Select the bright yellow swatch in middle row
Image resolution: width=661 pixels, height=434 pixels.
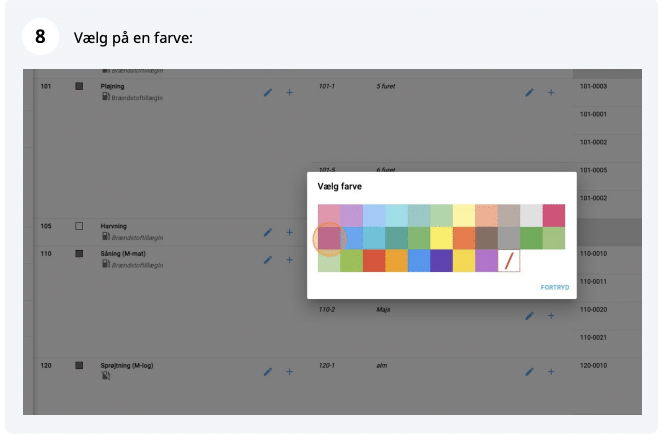coord(441,238)
